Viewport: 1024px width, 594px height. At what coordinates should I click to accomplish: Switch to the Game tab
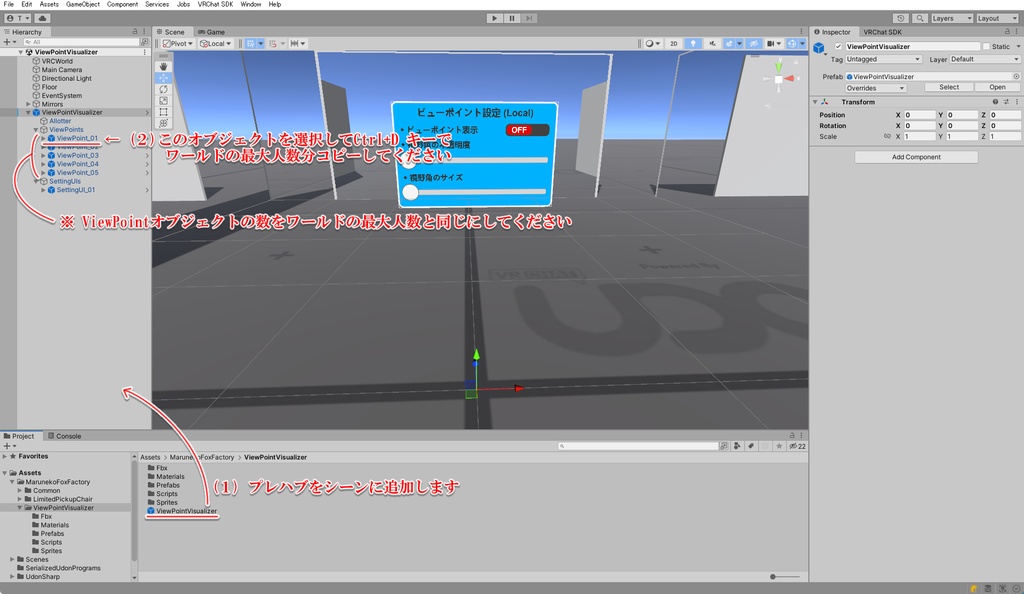pos(212,31)
